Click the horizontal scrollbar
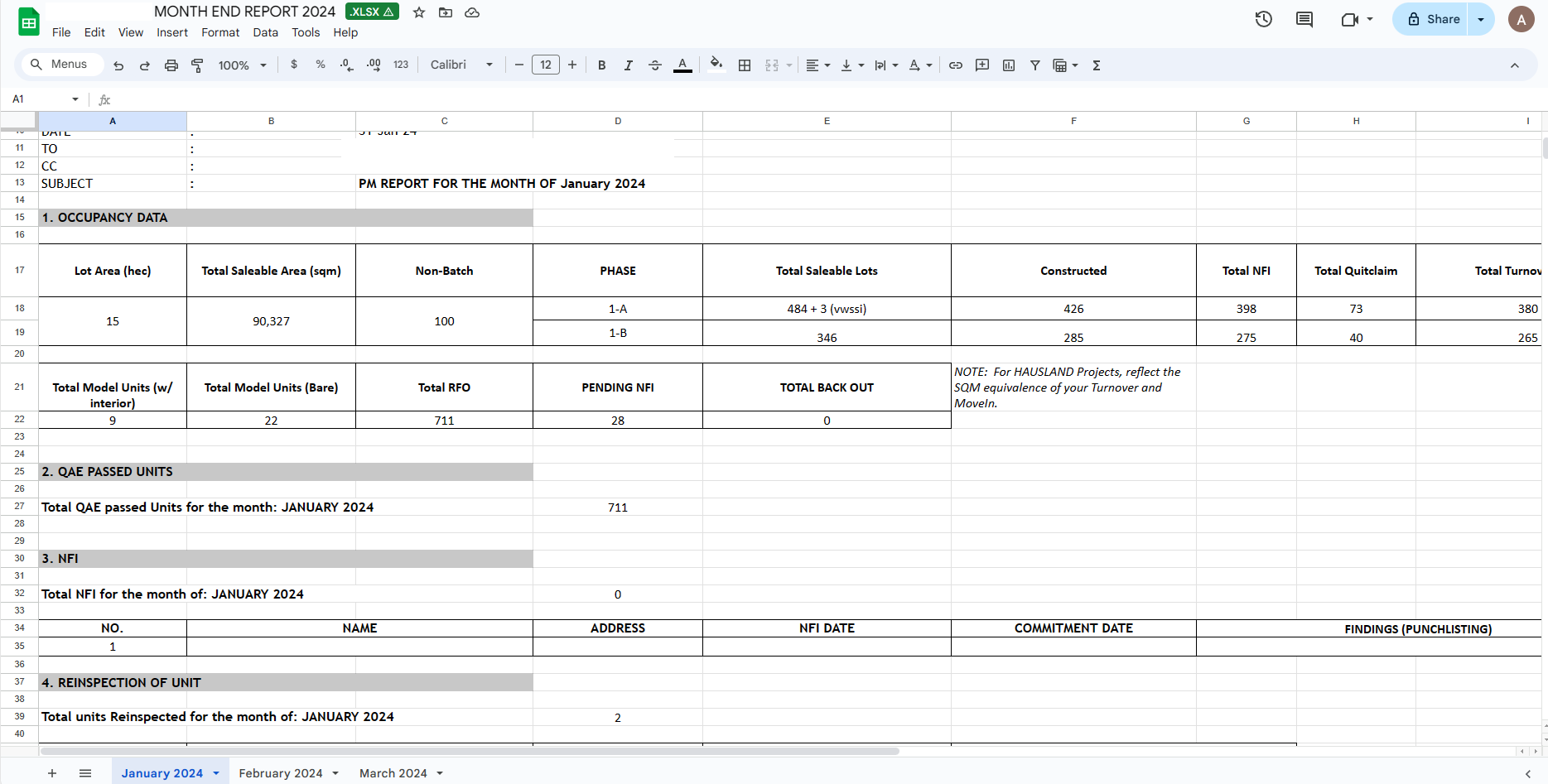1548x784 pixels. (470, 751)
